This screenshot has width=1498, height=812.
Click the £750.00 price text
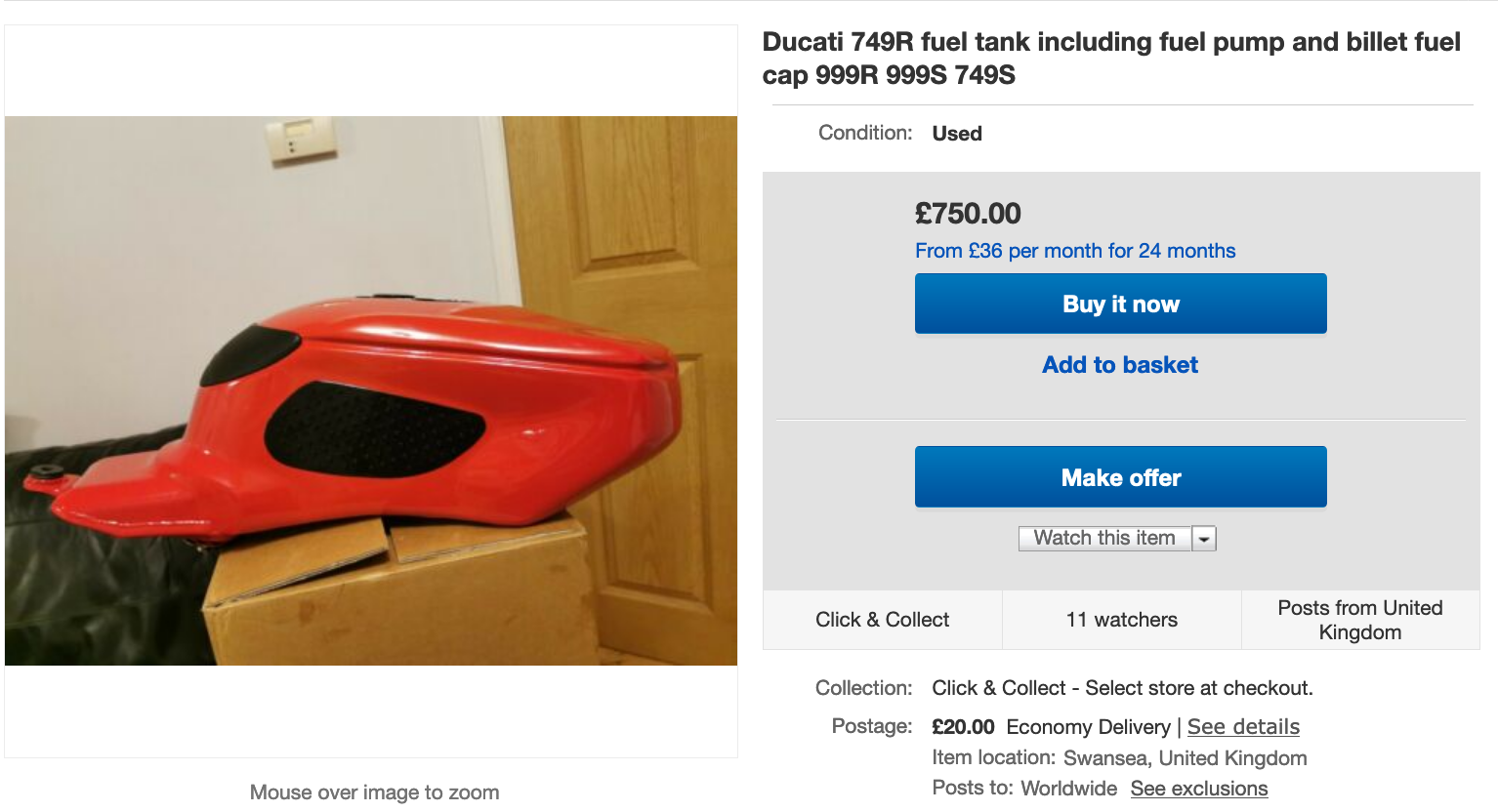(968, 214)
